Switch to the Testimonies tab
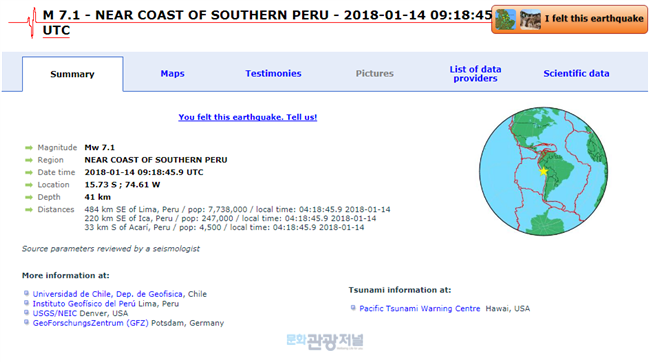 (x=273, y=73)
